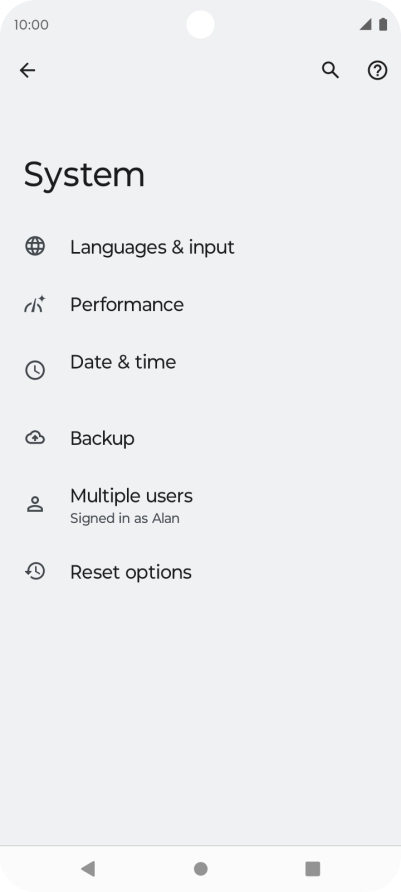
Task: Tap the back arrow icon
Action: click(27, 71)
